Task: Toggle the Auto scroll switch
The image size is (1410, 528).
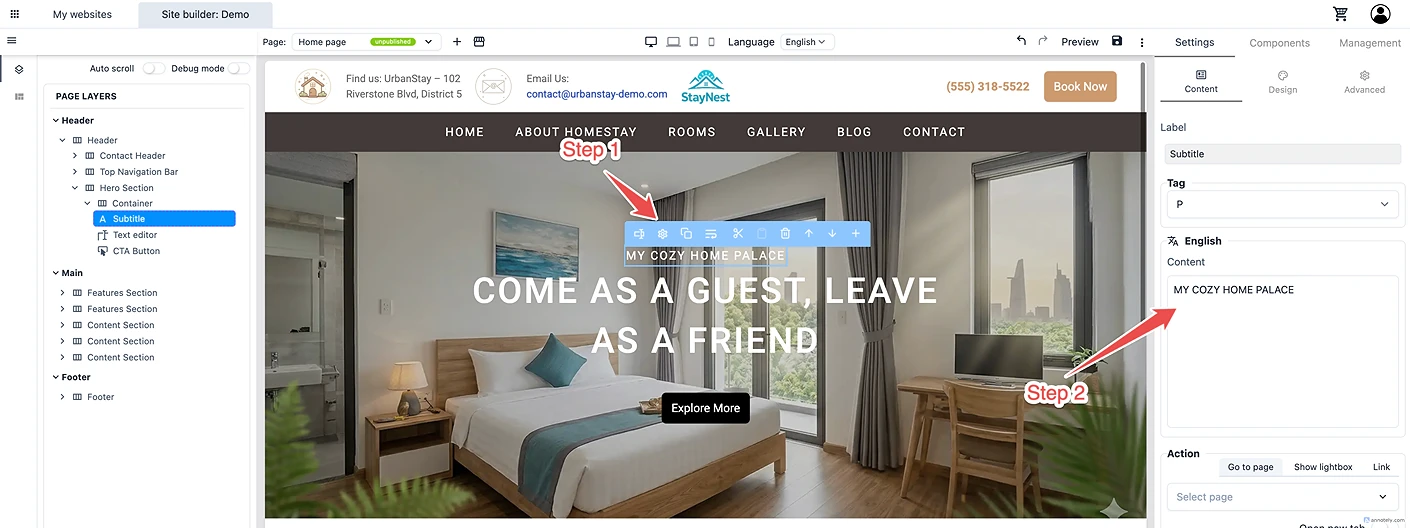Action: (153, 68)
